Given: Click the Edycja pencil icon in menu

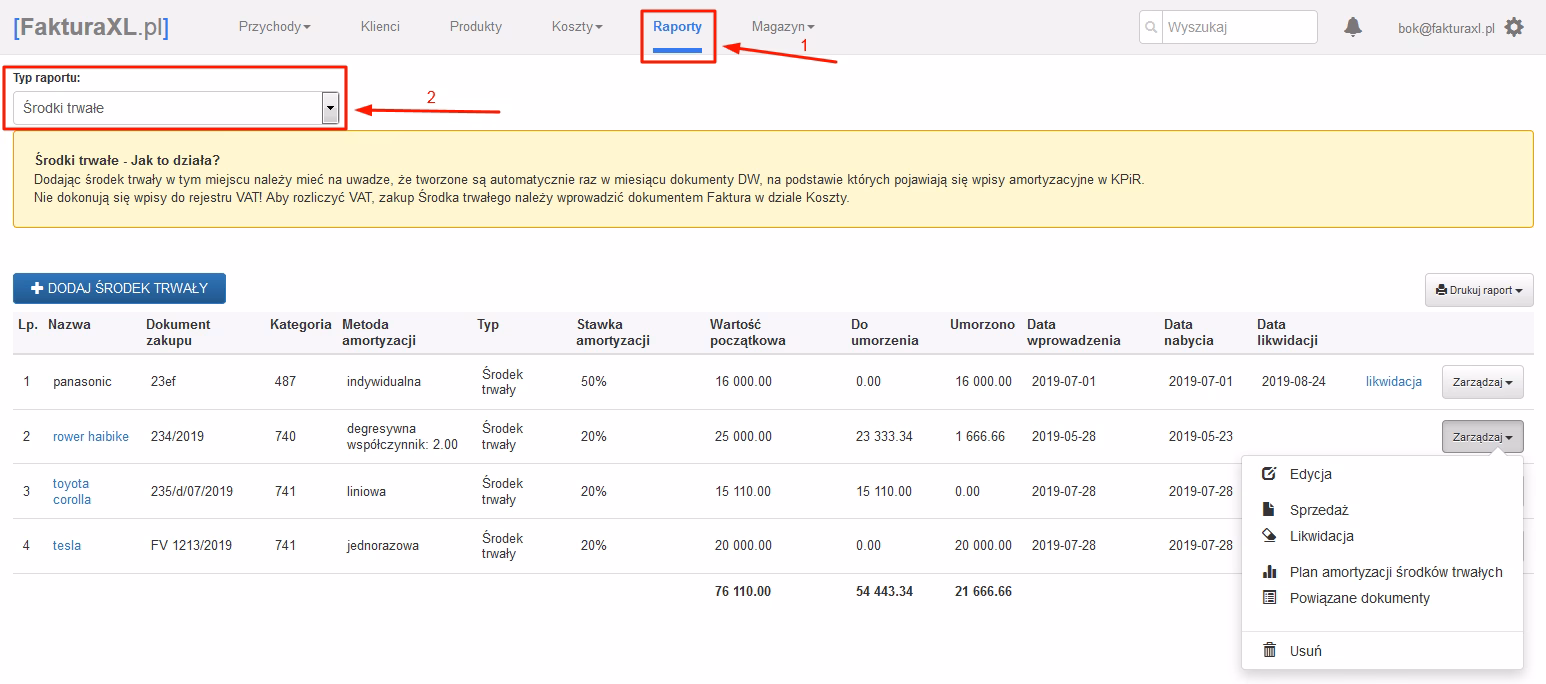Looking at the screenshot, I should pos(1269,474).
